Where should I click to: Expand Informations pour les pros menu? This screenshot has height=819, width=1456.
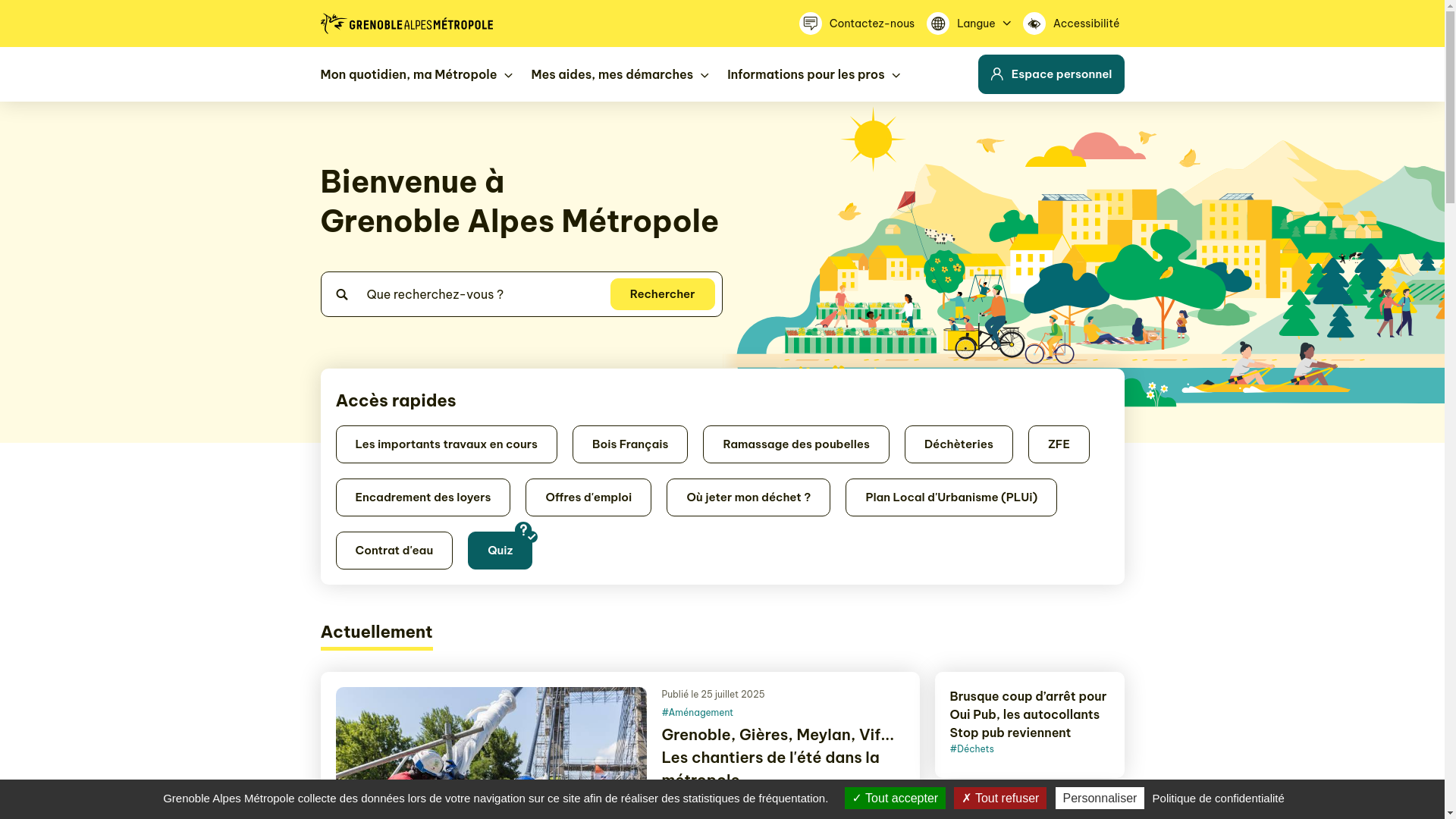coord(814,74)
